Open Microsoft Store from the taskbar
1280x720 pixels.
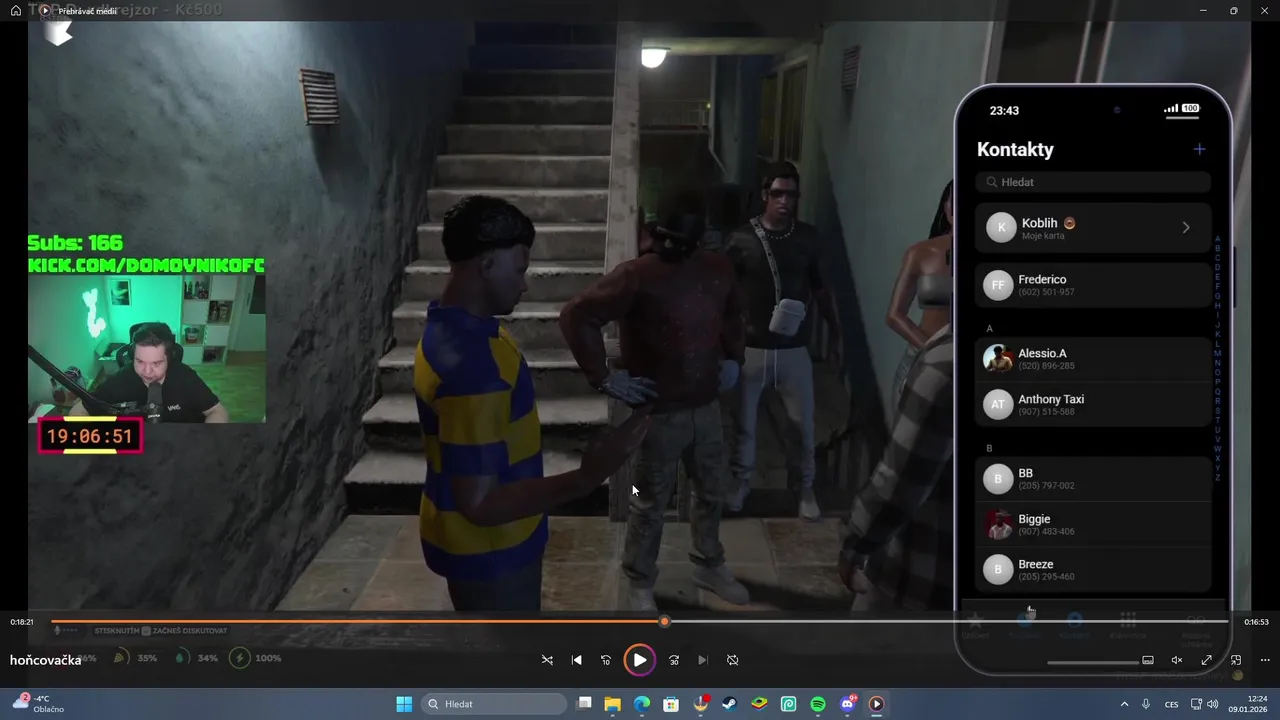point(671,704)
